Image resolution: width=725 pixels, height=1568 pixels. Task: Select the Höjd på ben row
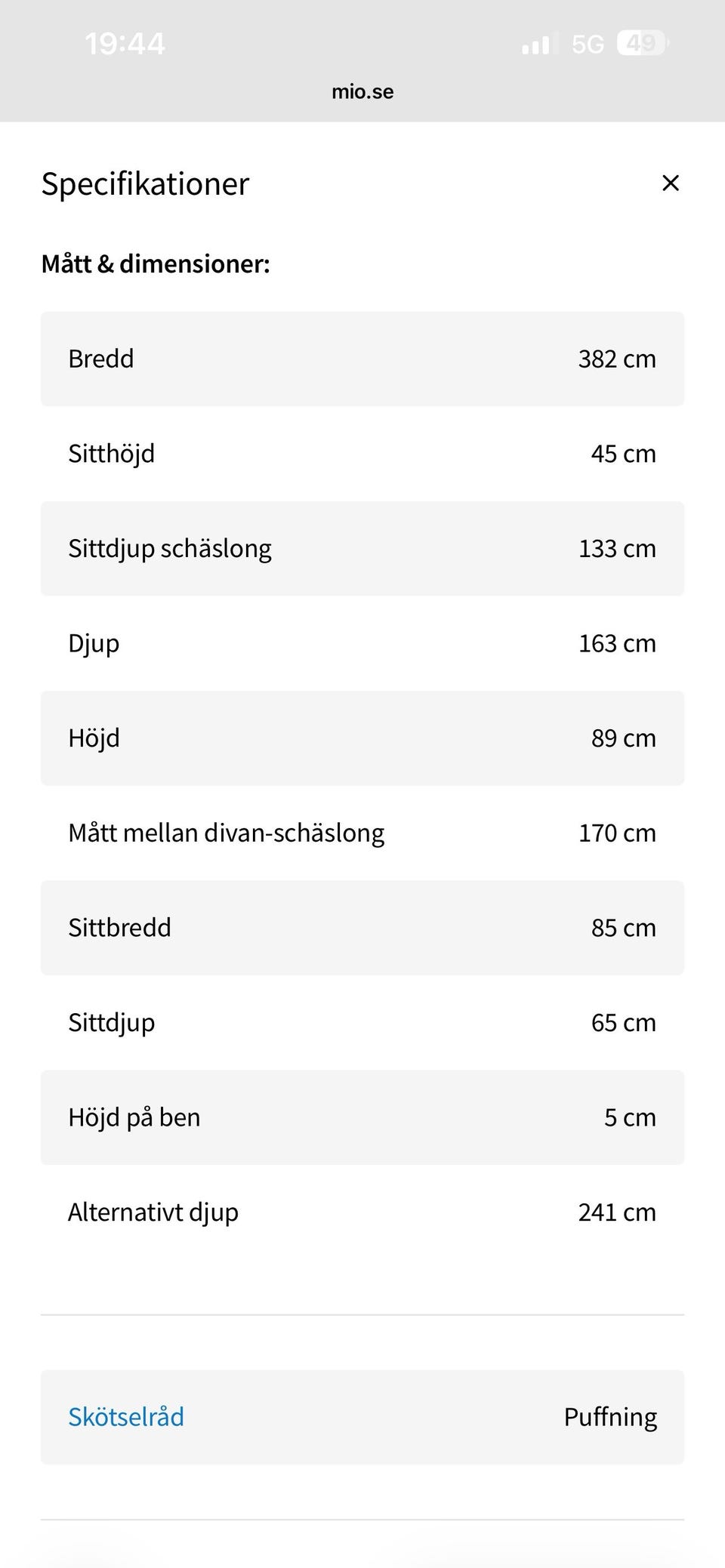pyautogui.click(x=362, y=1117)
